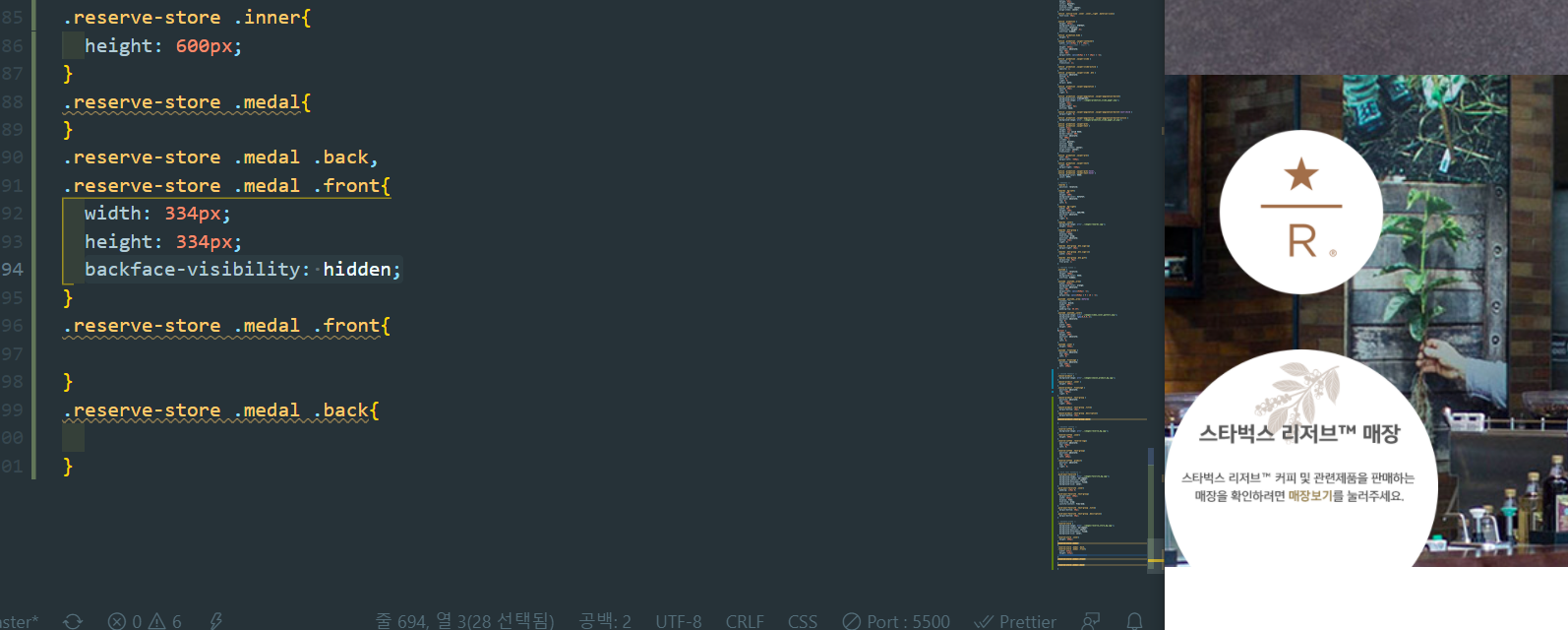The image size is (1568, 630).
Task: Click '.reserve-store .inner{' selector on line 85
Action: tap(187, 18)
